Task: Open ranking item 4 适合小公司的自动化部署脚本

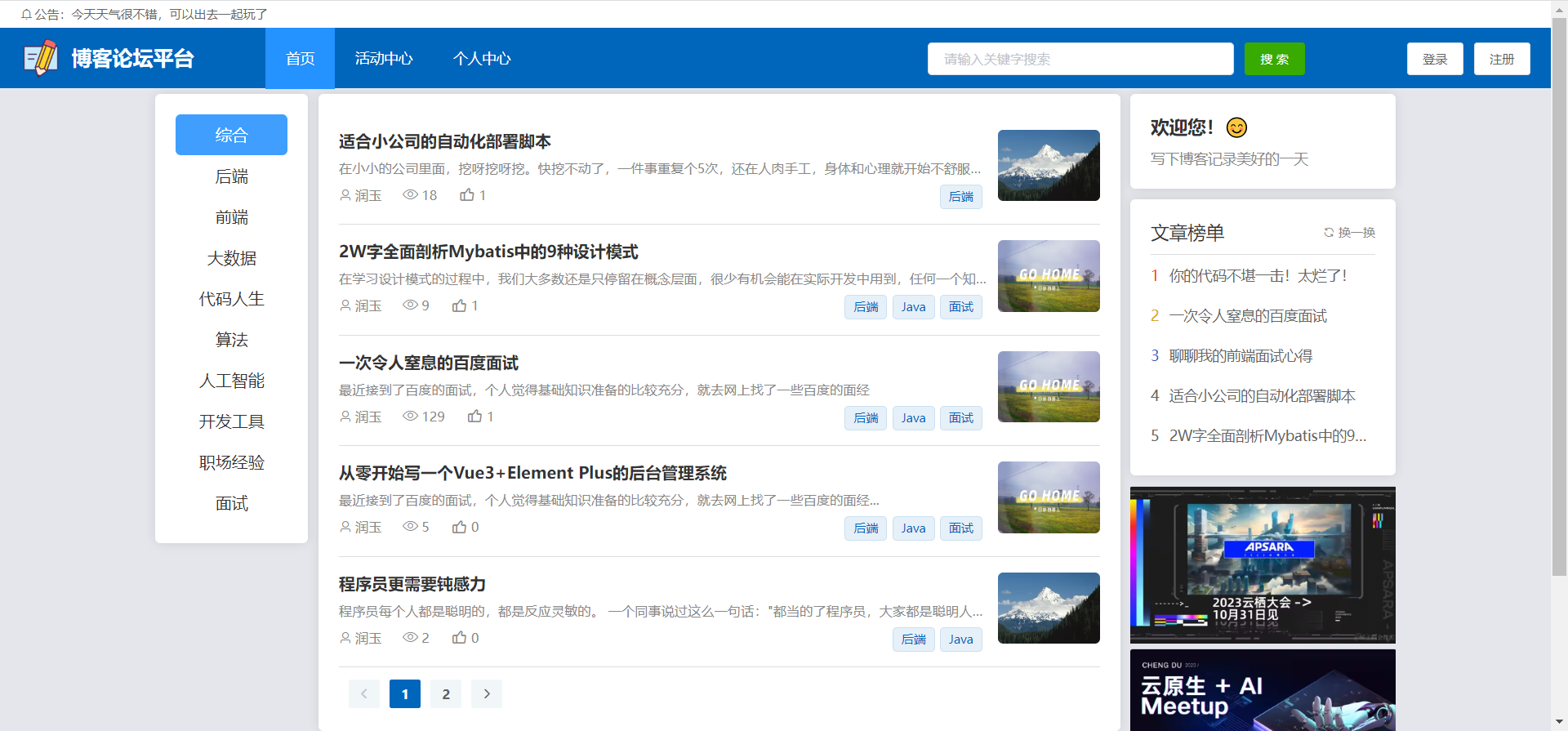Action: click(1263, 396)
